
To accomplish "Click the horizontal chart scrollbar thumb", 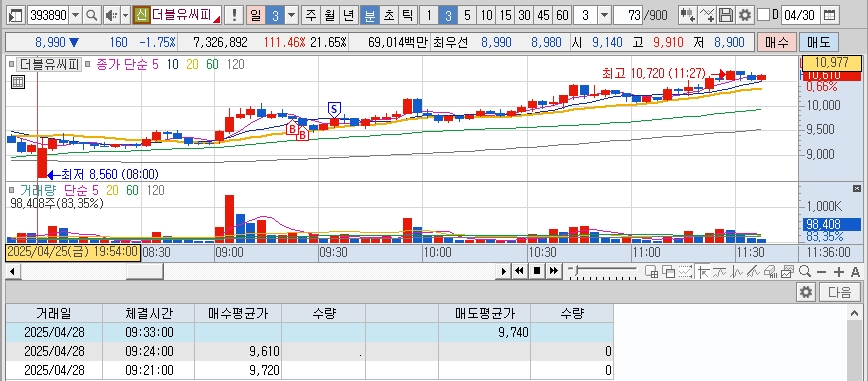I will 144,271.
